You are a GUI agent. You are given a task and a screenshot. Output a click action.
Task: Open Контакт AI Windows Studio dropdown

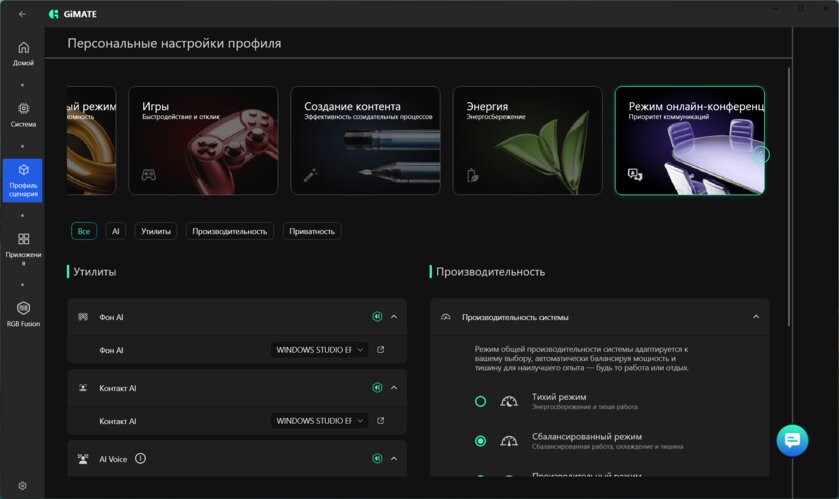tap(319, 420)
